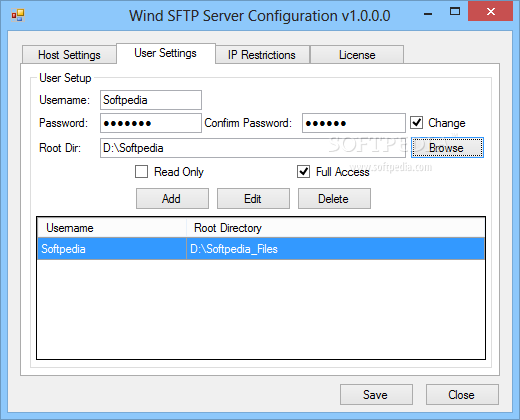Viewport: 520px width, 420px height.
Task: Click the Close button at bottom
Action: pos(462,395)
